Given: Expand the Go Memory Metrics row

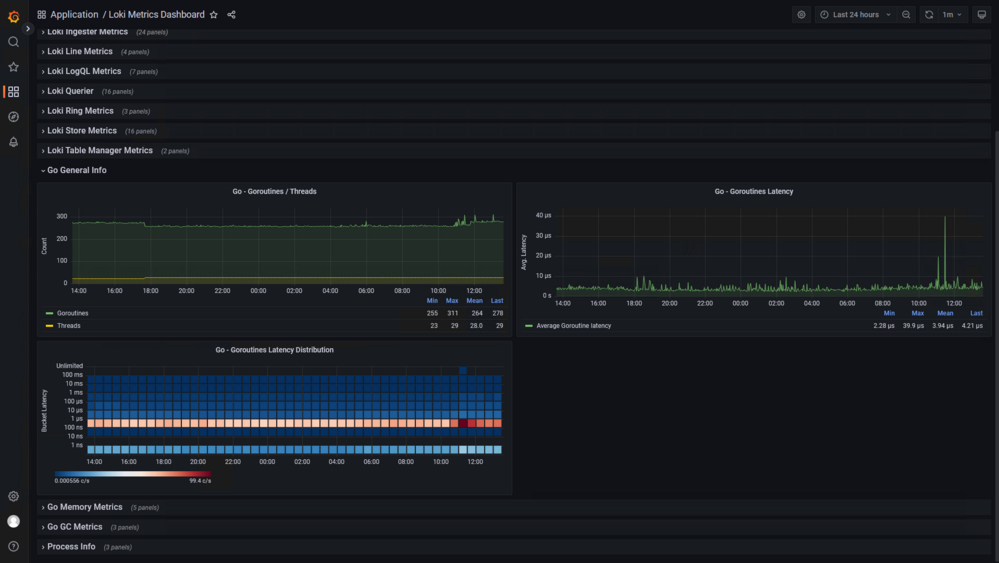Looking at the screenshot, I should (85, 508).
